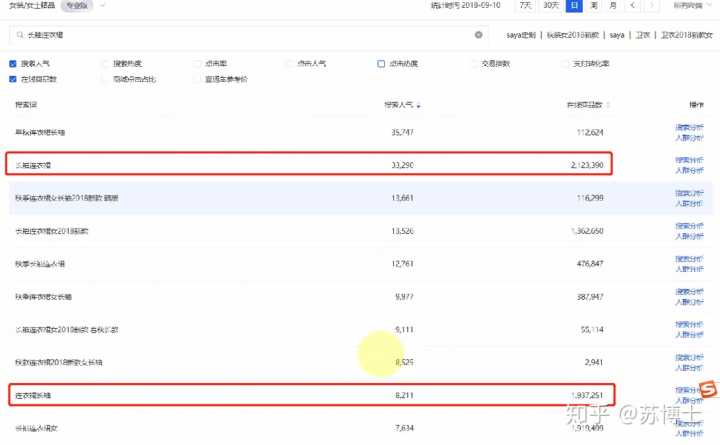The height and width of the screenshot is (445, 720).
Task: Switch to the 30天 date range tab
Action: pyautogui.click(x=550, y=6)
